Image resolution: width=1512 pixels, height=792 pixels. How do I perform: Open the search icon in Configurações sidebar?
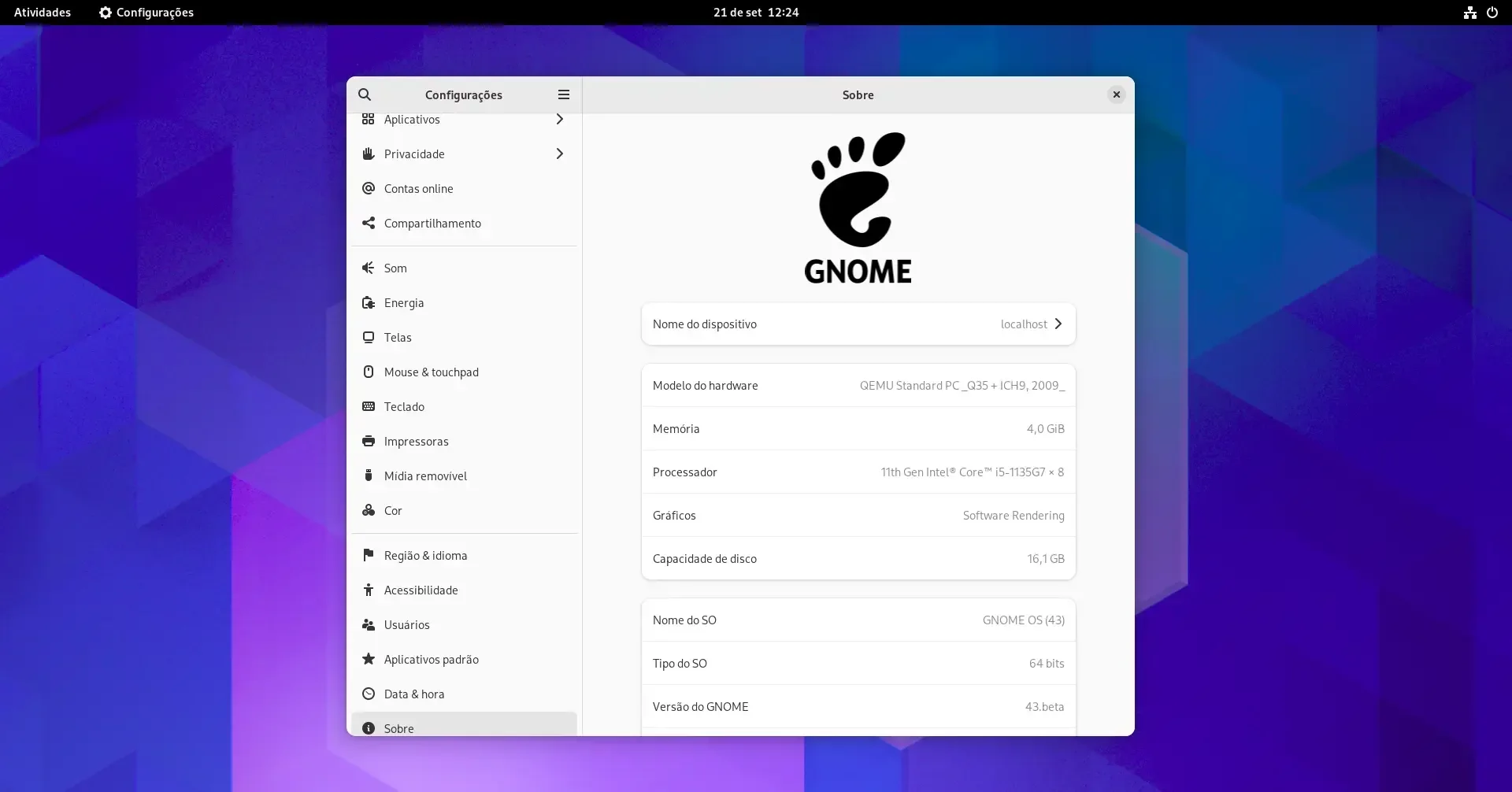click(x=365, y=94)
